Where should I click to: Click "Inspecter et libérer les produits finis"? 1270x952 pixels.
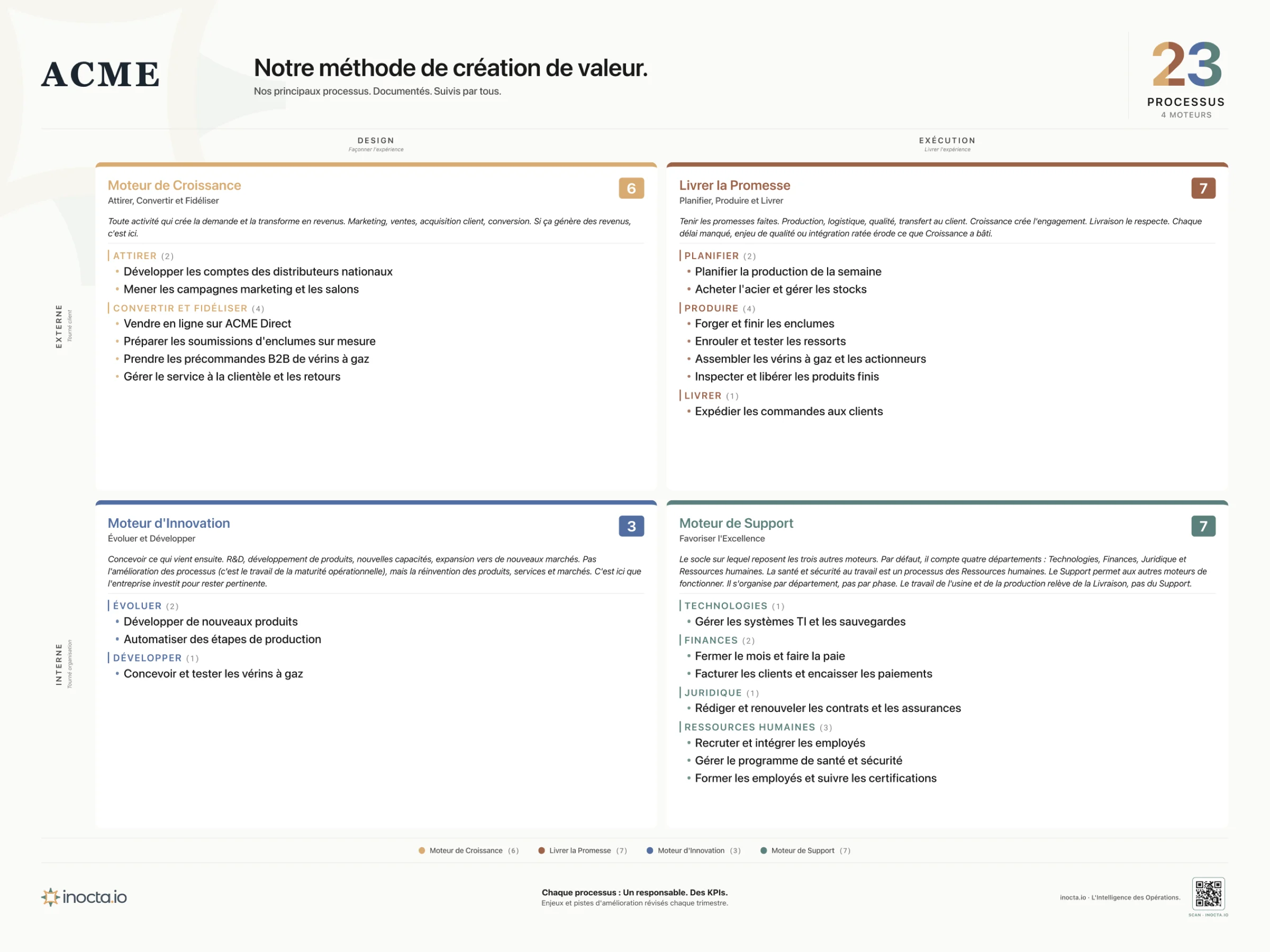tap(786, 377)
